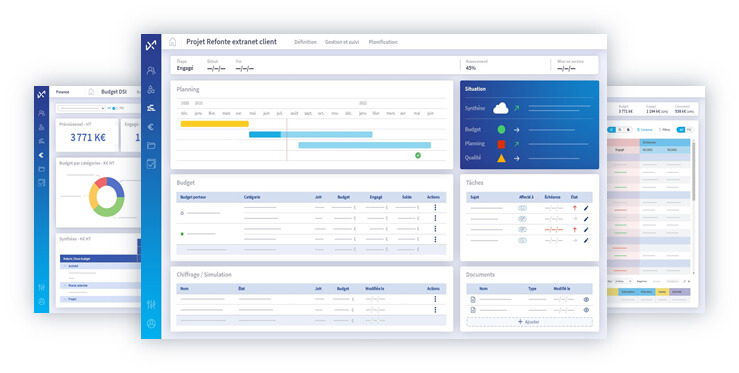739x373 pixels.
Task: Open the checklist icon in project window sidebar
Action: coord(151,164)
